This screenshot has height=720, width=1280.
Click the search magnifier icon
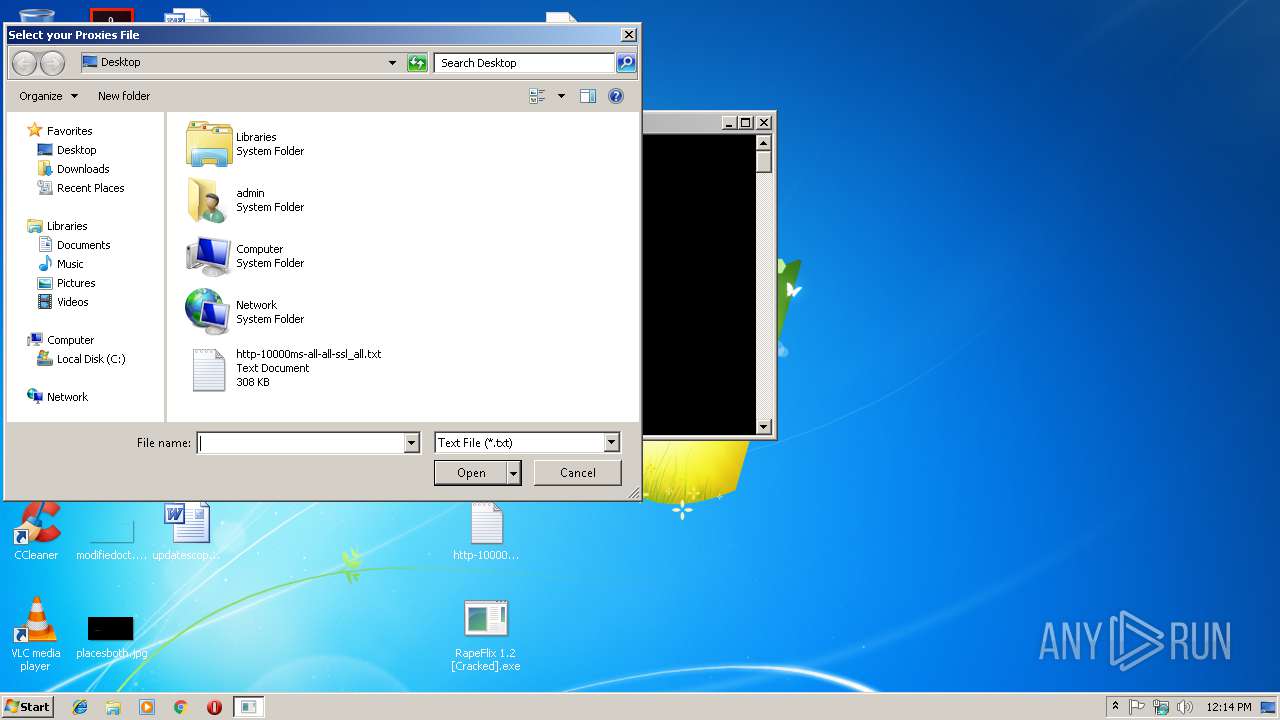pyautogui.click(x=625, y=63)
